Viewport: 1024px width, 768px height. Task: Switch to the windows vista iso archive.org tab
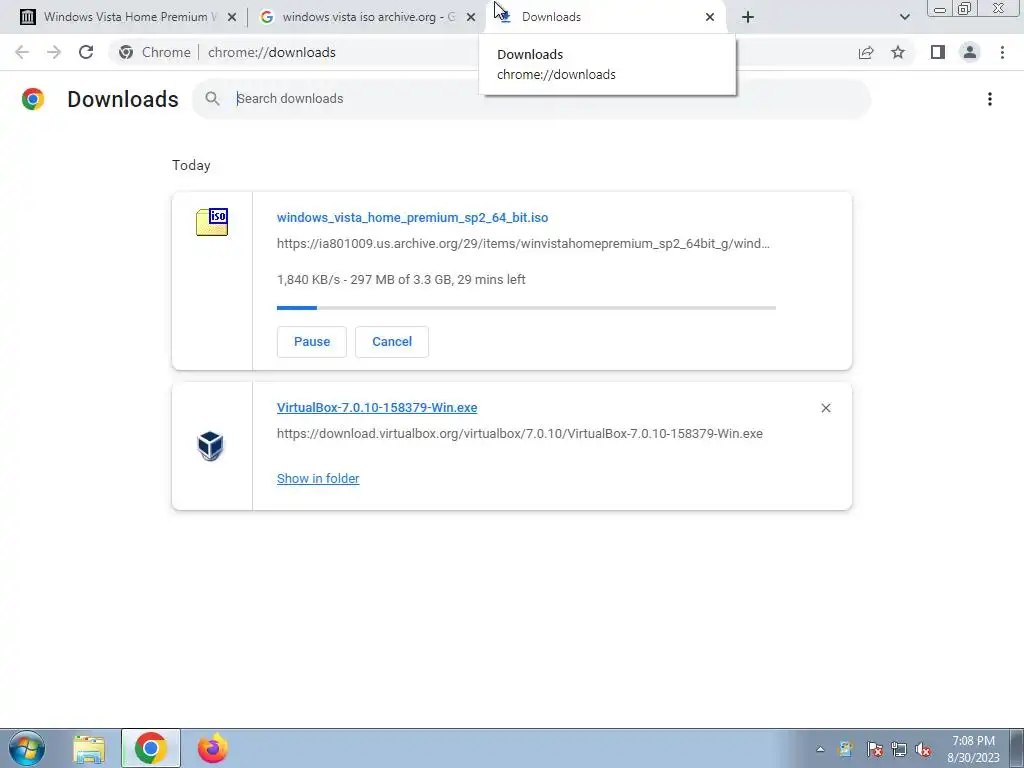point(367,17)
